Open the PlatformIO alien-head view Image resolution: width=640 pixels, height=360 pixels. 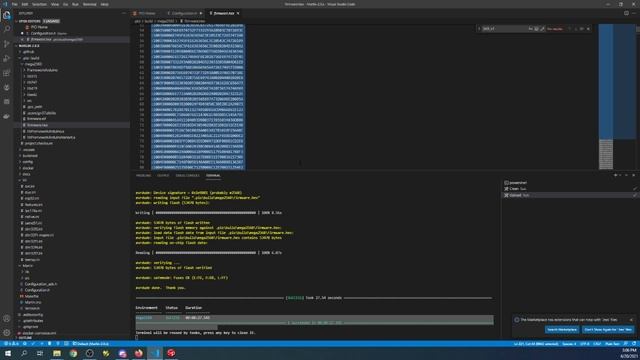pos(7,87)
